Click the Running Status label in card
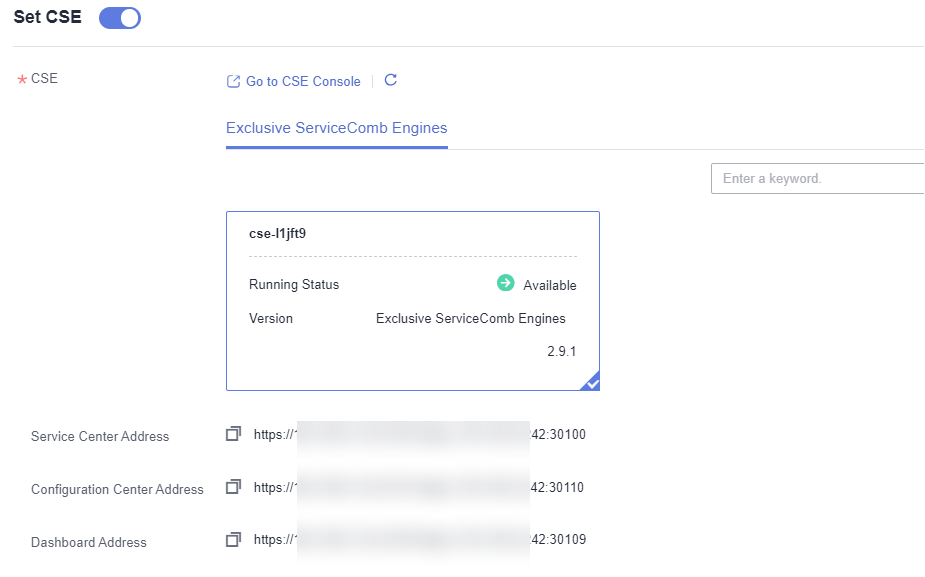The height and width of the screenshot is (577, 925). [294, 285]
